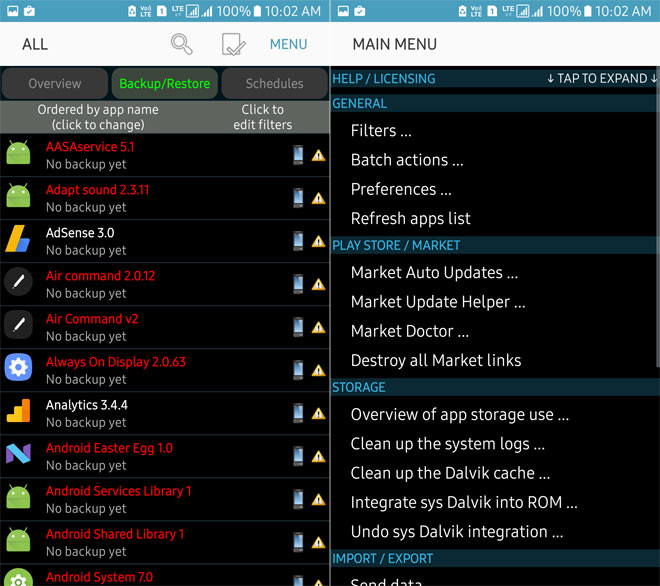
Task: Tap the PLAY STORE / MARKET section header
Action: 494,245
